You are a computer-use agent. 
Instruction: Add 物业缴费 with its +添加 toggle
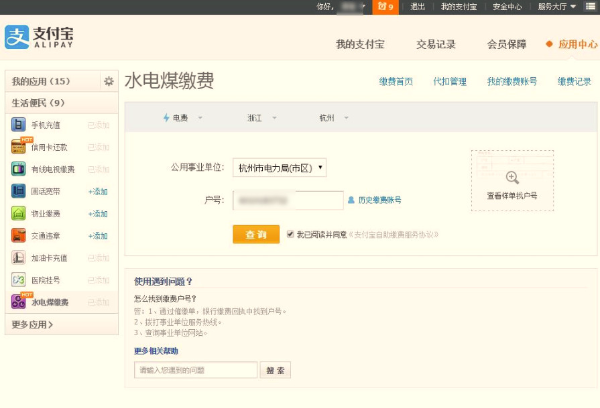98,213
